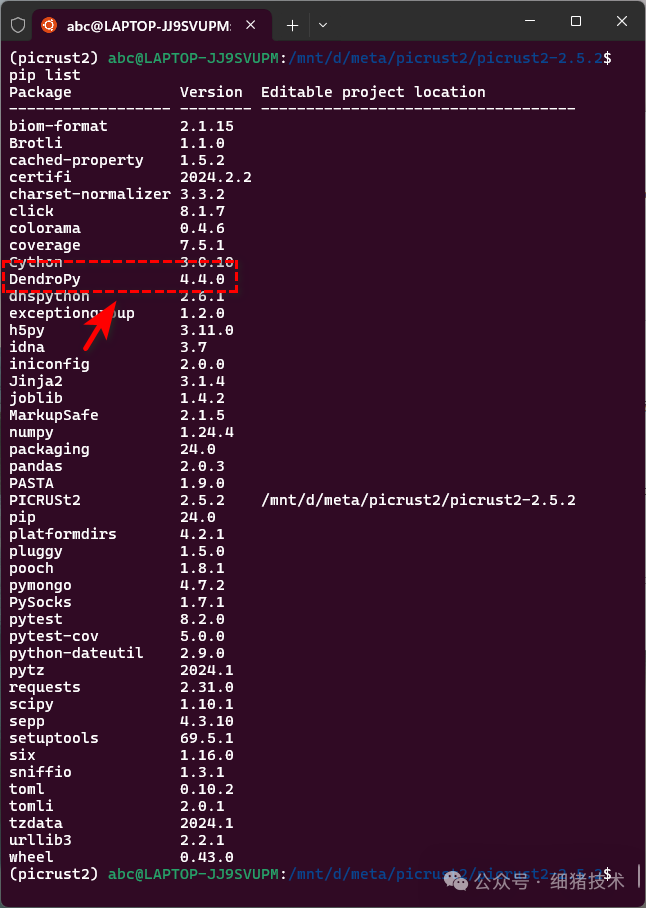
Task: Minimize the terminal window
Action: (x=529, y=21)
